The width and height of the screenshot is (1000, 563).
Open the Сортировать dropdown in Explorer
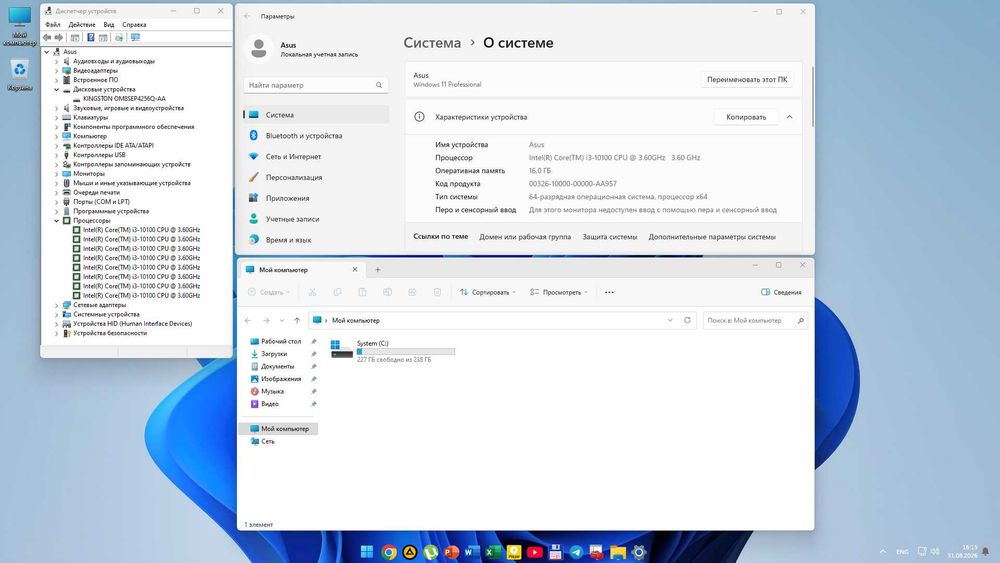click(x=488, y=292)
